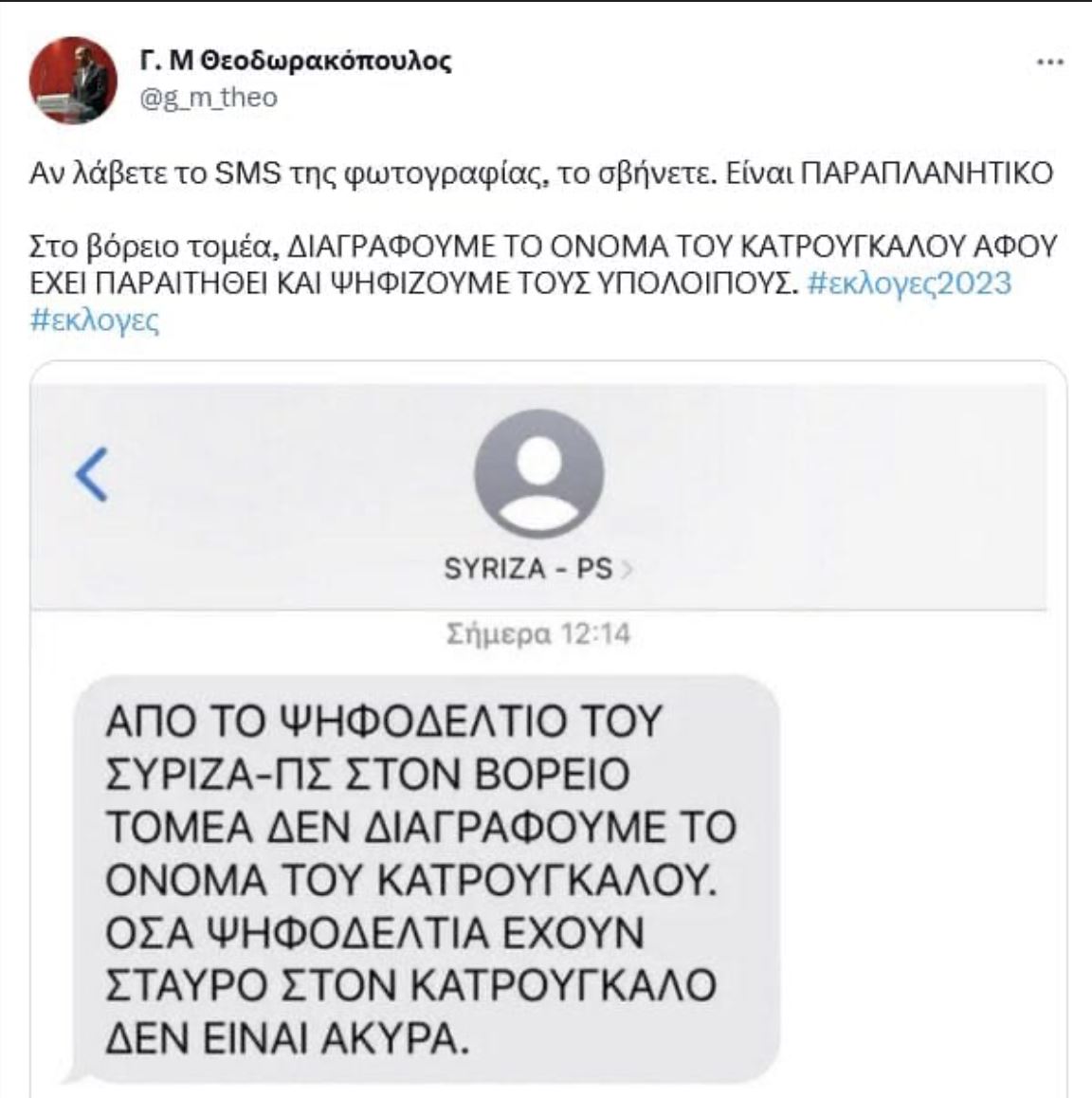Viewport: 1092px width, 1098px height.
Task: Click the word ΠΑΡΑΠΛΑΝΗΤΙΚΟ in the tweet
Action: pos(926,173)
